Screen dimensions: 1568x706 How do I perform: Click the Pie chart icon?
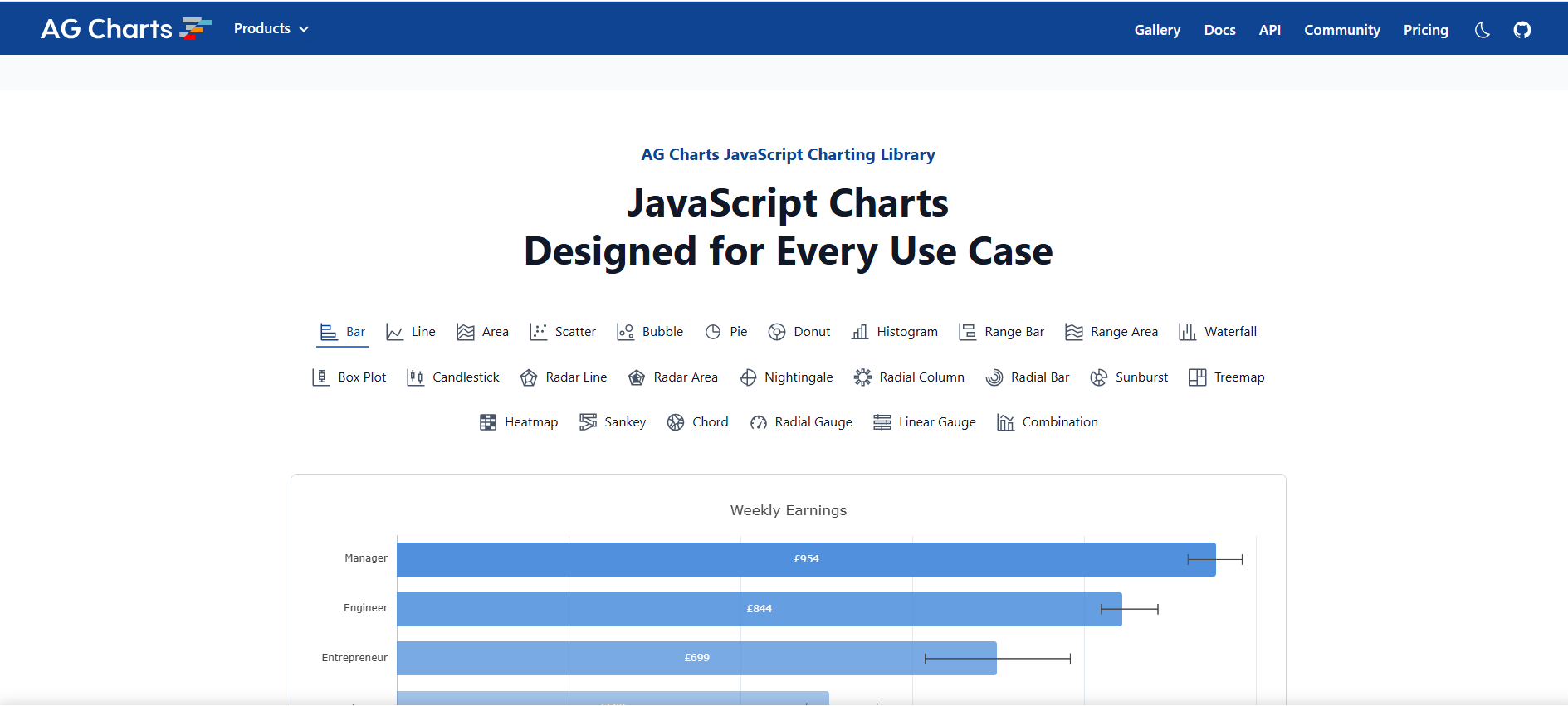713,332
